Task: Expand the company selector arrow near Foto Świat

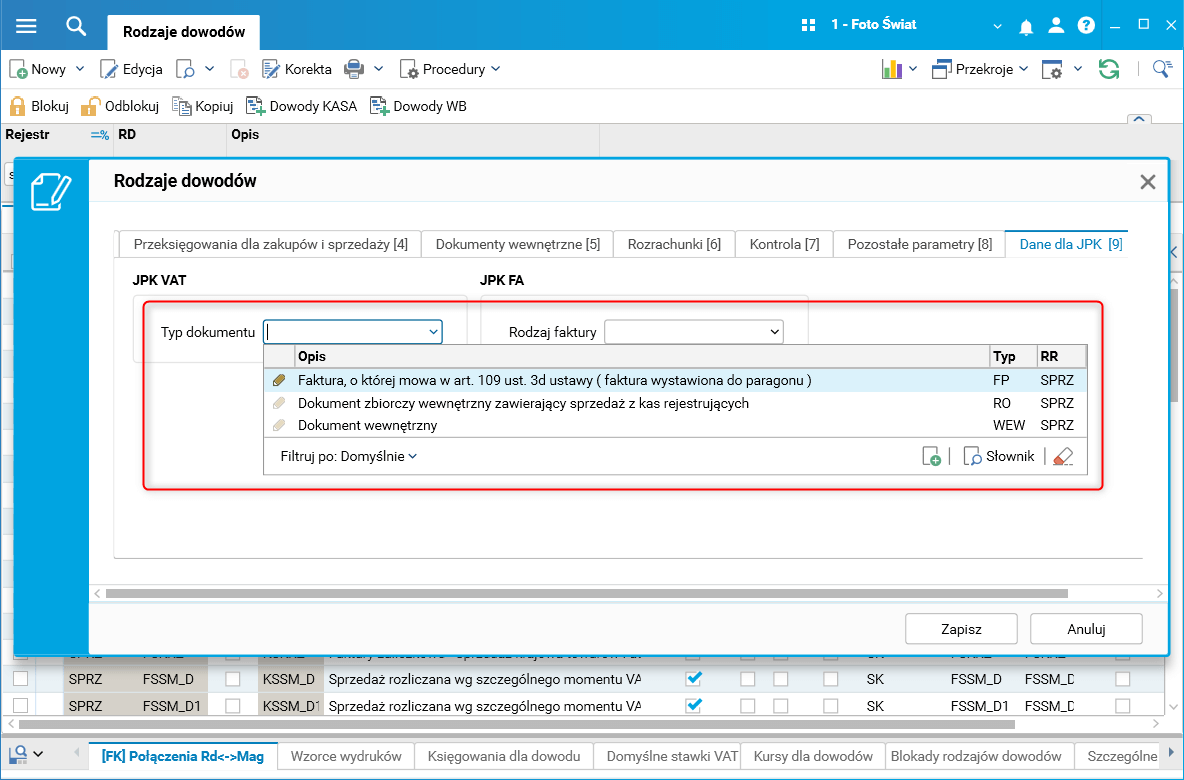Action: point(997,26)
